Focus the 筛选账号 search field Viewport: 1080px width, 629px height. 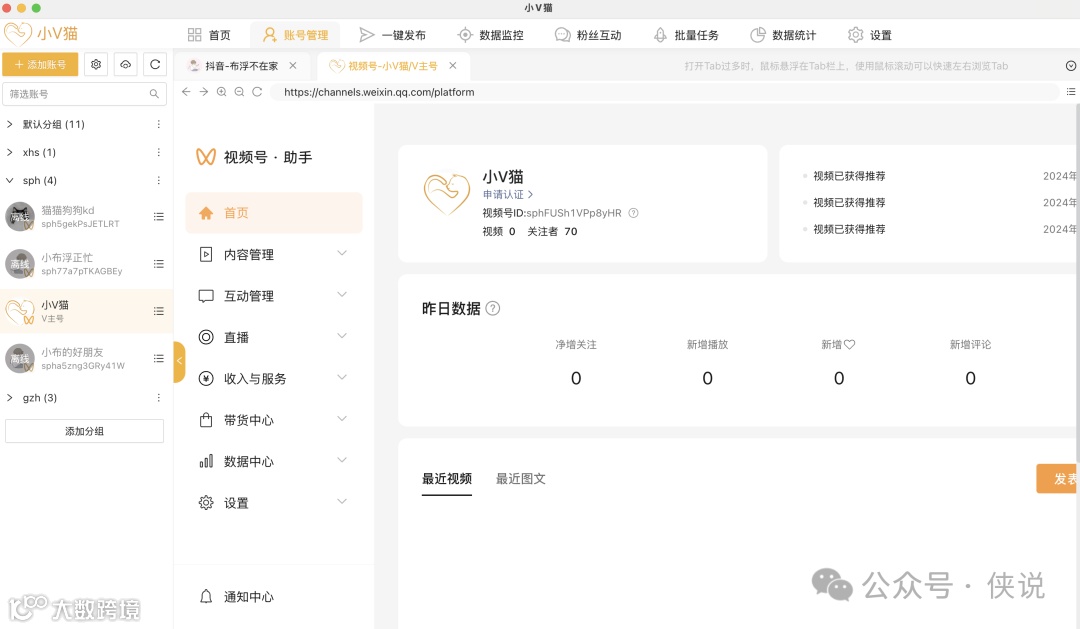(x=84, y=94)
